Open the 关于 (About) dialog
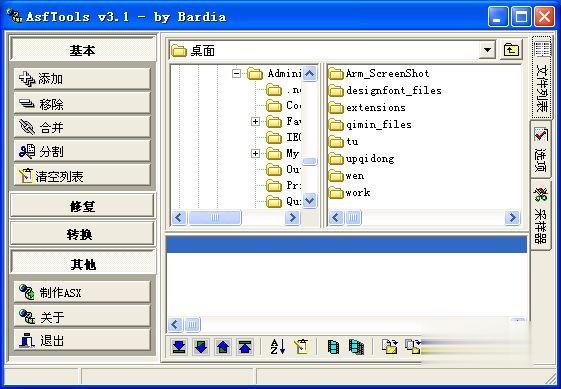The height and width of the screenshot is (389, 561). [x=82, y=316]
